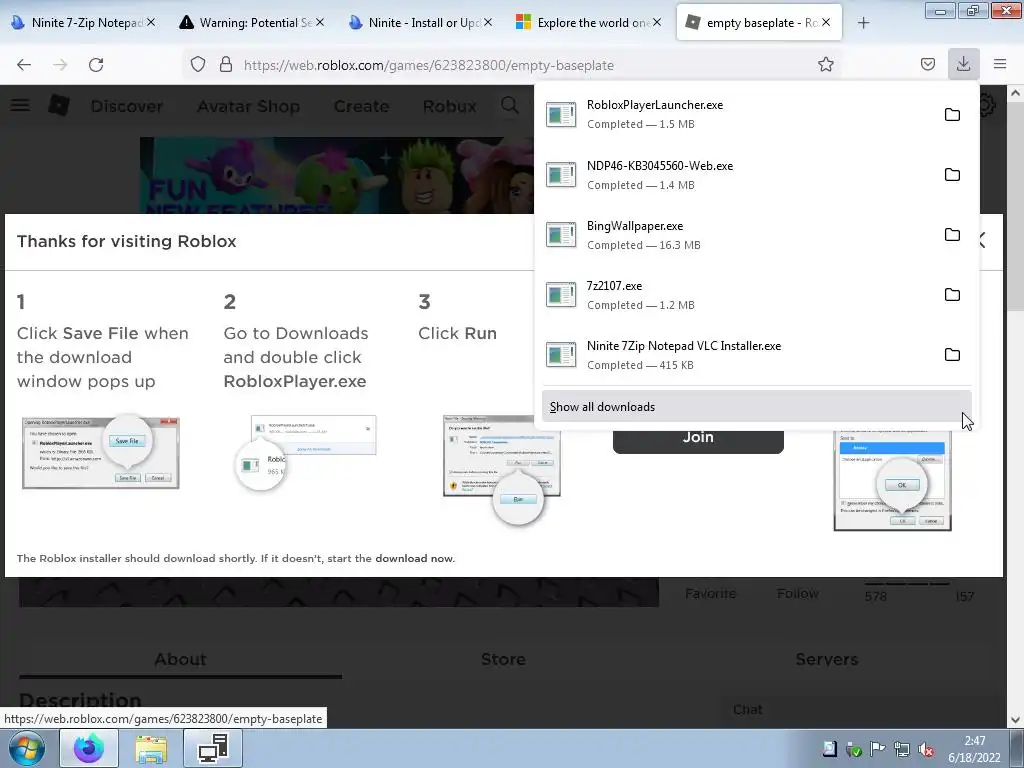Viewport: 1024px width, 768px height.
Task: Click the Save to Pocket icon
Action: point(927,65)
